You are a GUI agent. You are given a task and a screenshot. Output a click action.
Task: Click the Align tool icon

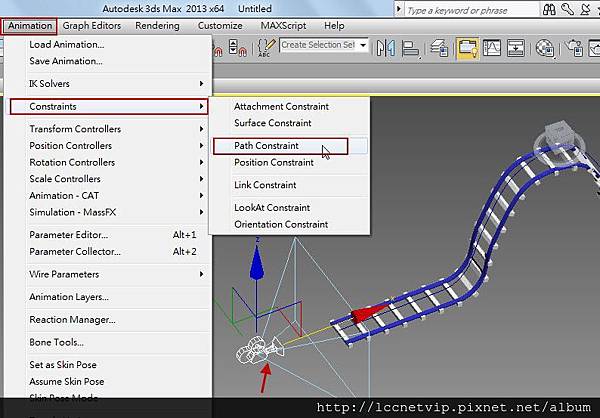pyautogui.click(x=410, y=48)
